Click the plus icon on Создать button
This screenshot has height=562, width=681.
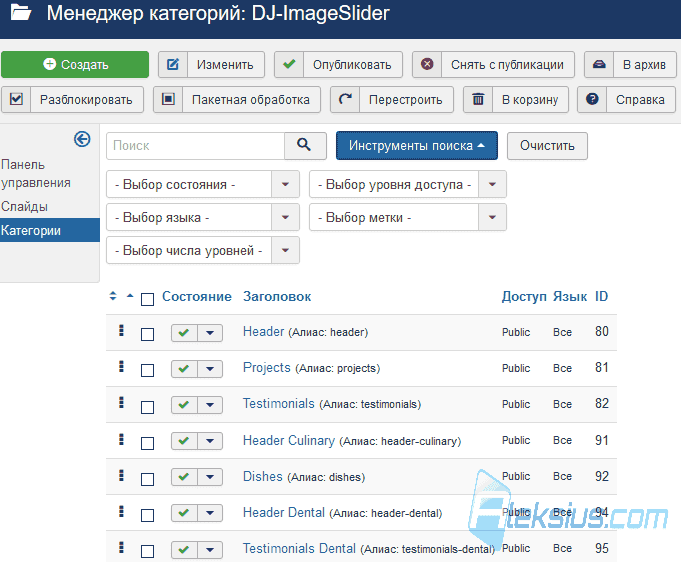click(50, 64)
